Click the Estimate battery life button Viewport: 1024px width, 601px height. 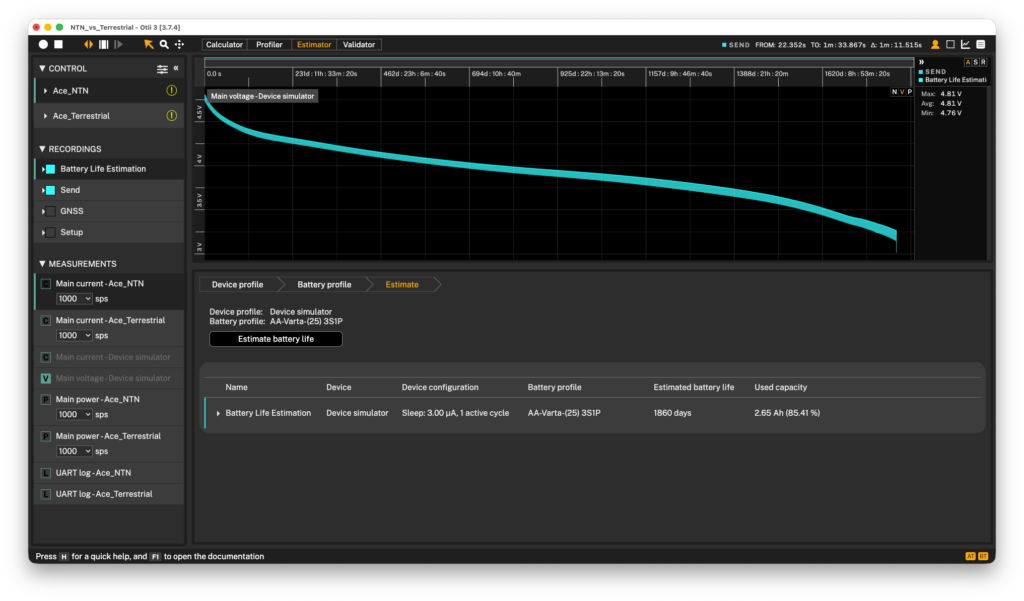click(276, 339)
